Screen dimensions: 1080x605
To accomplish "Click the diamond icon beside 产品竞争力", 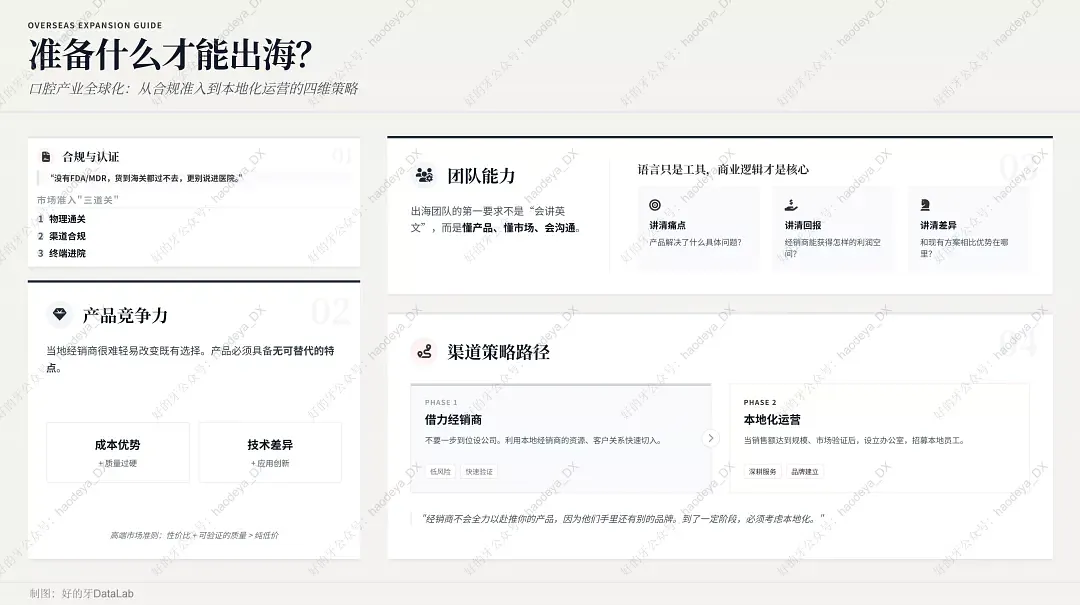I will [x=60, y=315].
